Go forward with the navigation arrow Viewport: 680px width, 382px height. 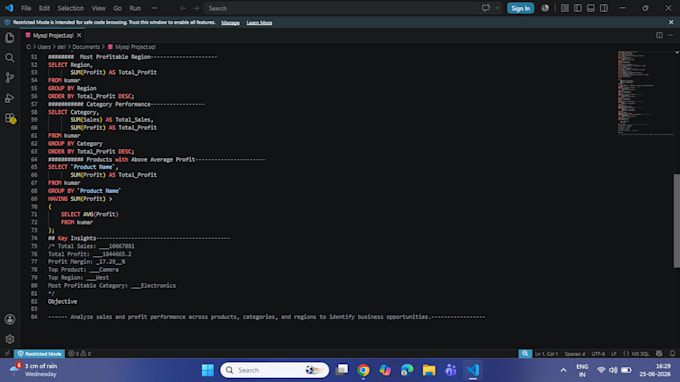pos(196,8)
